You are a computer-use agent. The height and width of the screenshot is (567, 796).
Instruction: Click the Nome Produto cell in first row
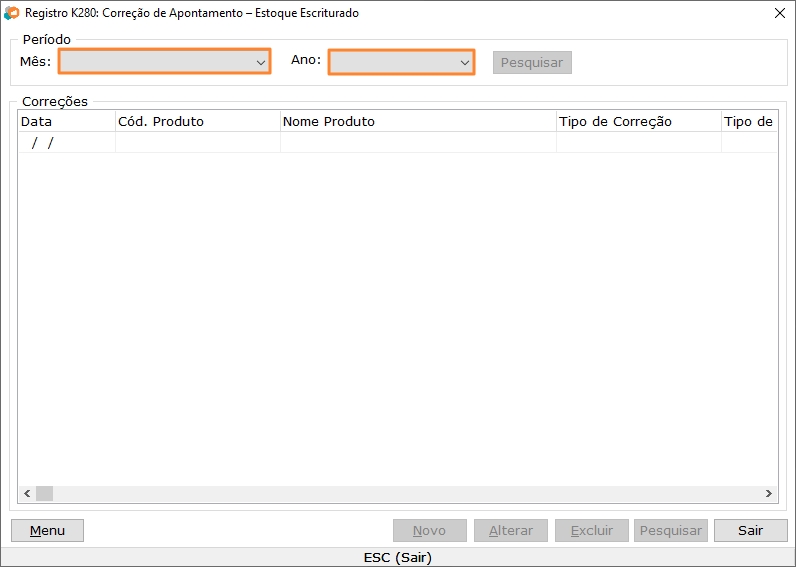click(417, 143)
